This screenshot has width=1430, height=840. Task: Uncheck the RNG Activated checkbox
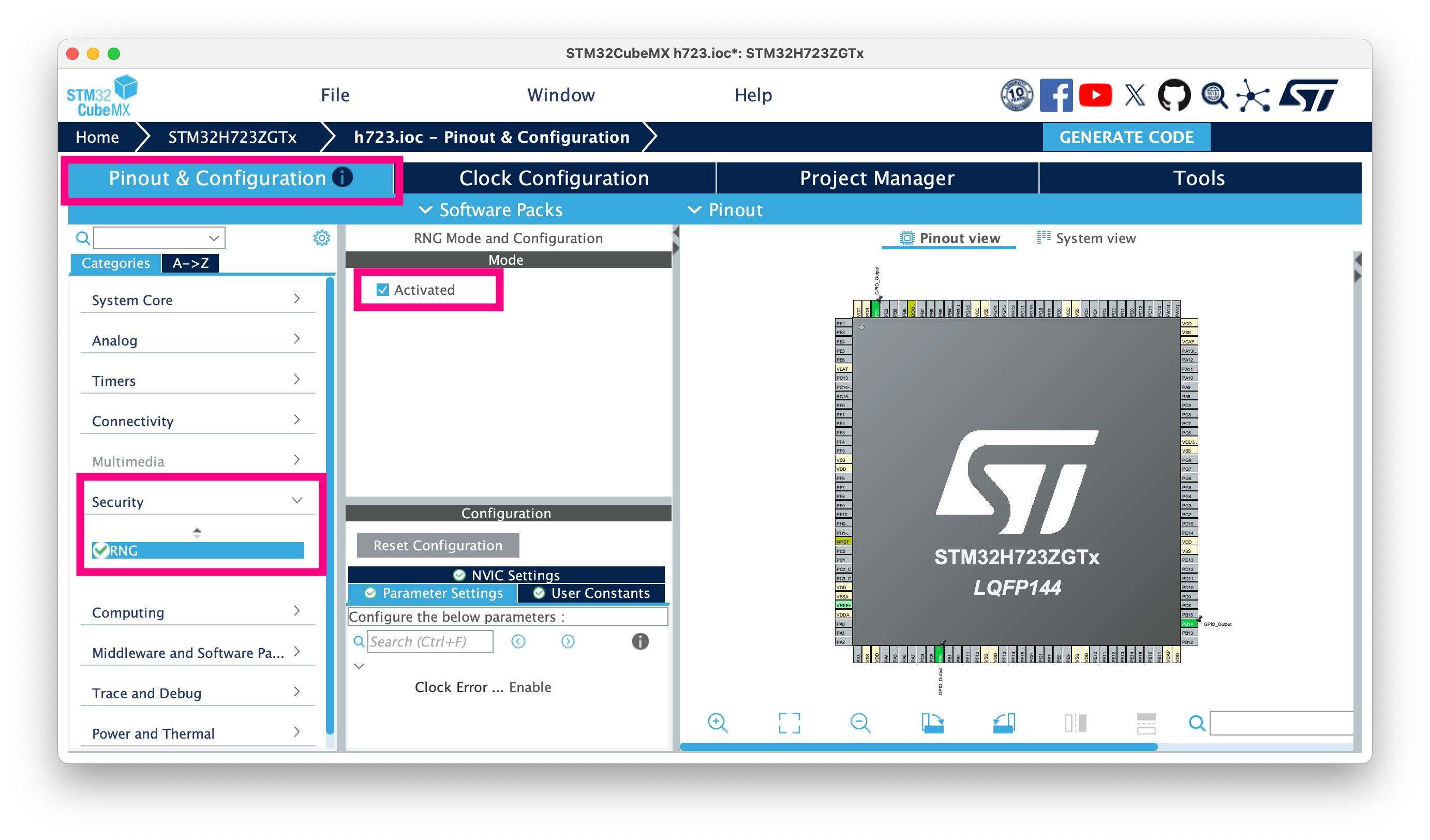point(382,290)
